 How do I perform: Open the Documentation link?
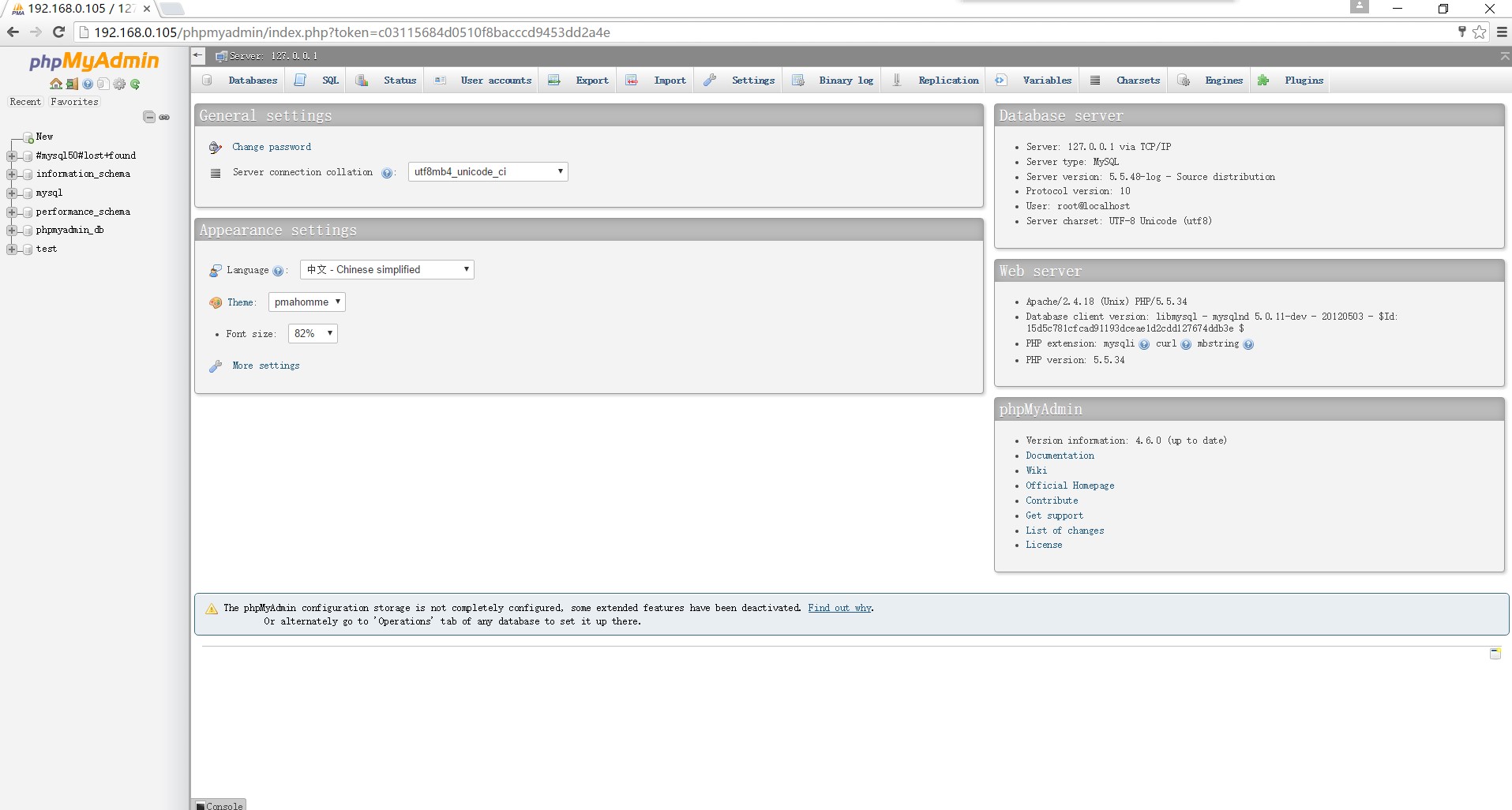[x=1060, y=456]
